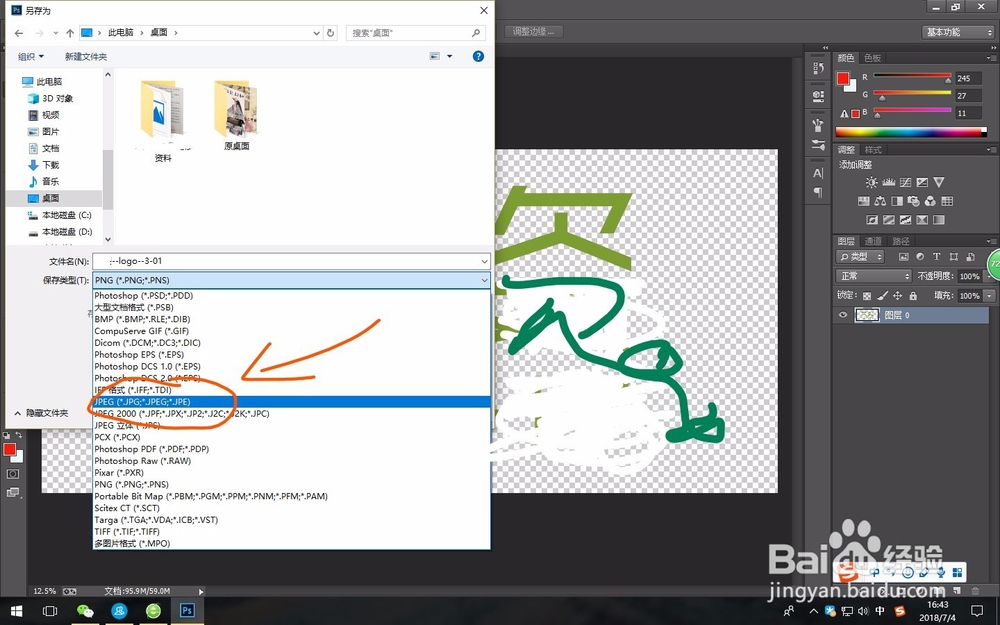Open the Character panel icon
The width and height of the screenshot is (1000, 625).
(818, 173)
